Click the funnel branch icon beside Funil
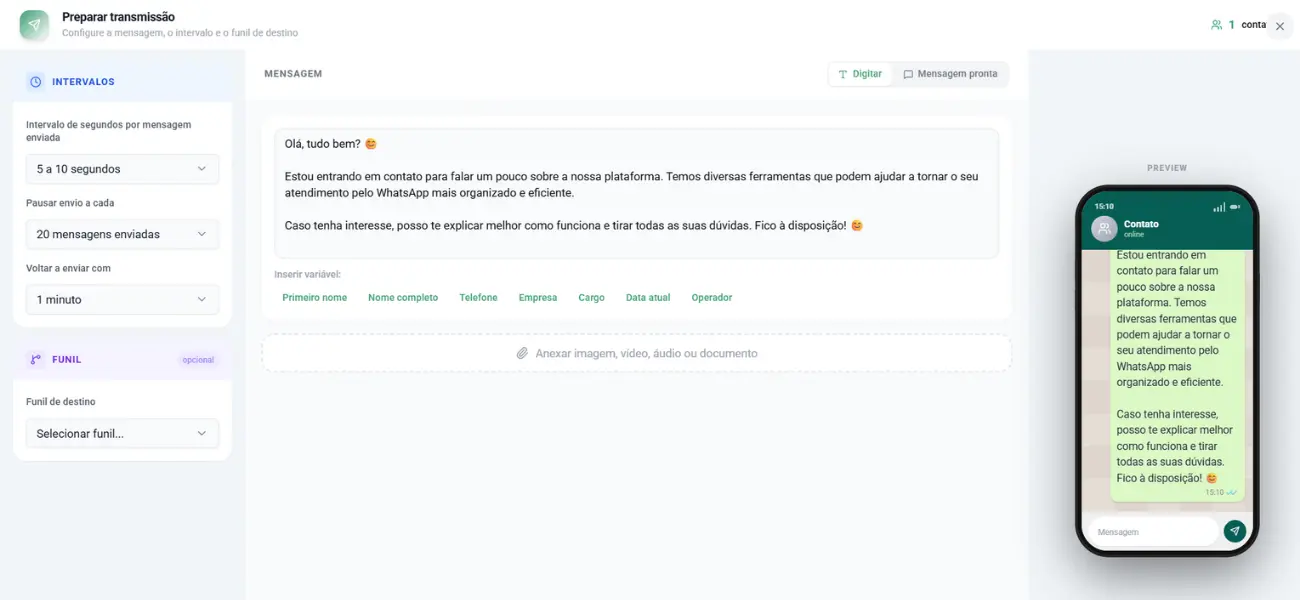The width and height of the screenshot is (1300, 600). 36,359
